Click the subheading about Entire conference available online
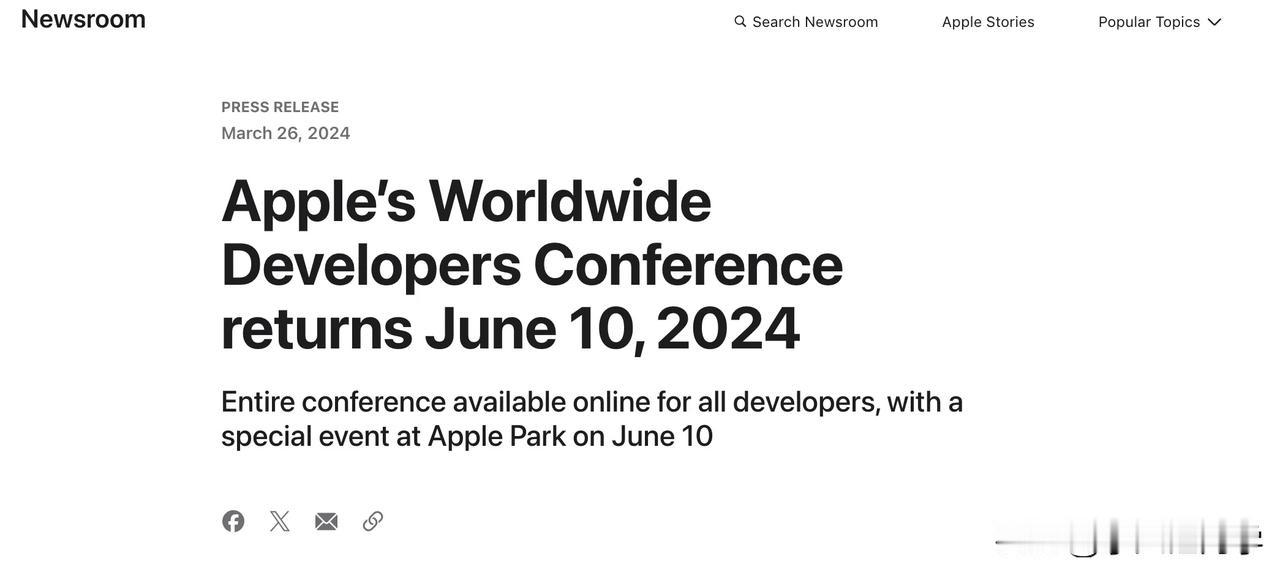Viewport: 1280px width, 572px height. click(x=592, y=418)
